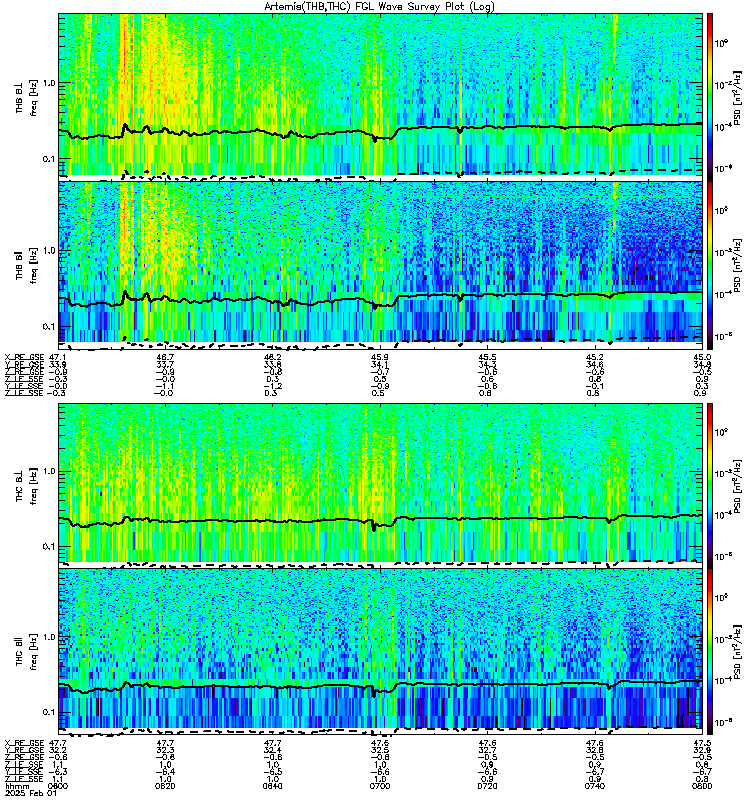The image size is (750, 800).
Task: Click the THB B∥ freq [Hz] axis label
Action: coord(26,265)
